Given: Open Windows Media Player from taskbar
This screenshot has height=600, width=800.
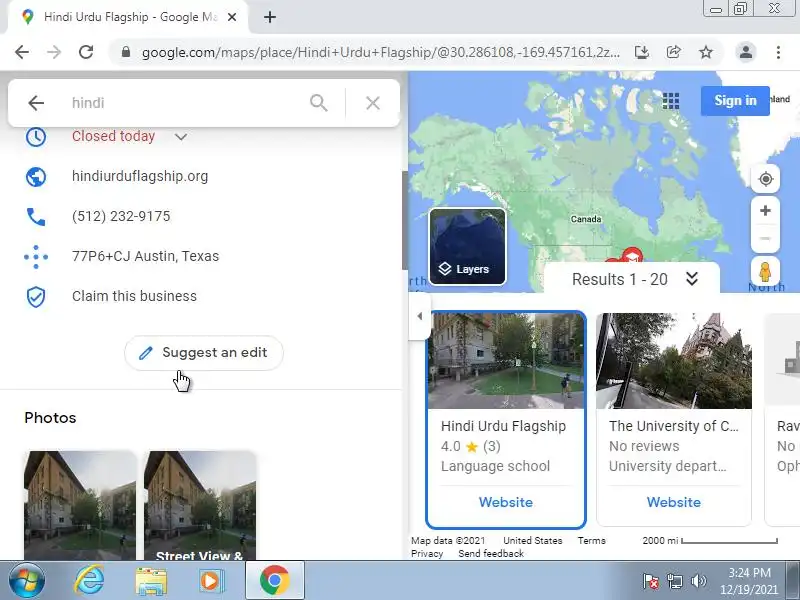Looking at the screenshot, I should (x=211, y=581).
